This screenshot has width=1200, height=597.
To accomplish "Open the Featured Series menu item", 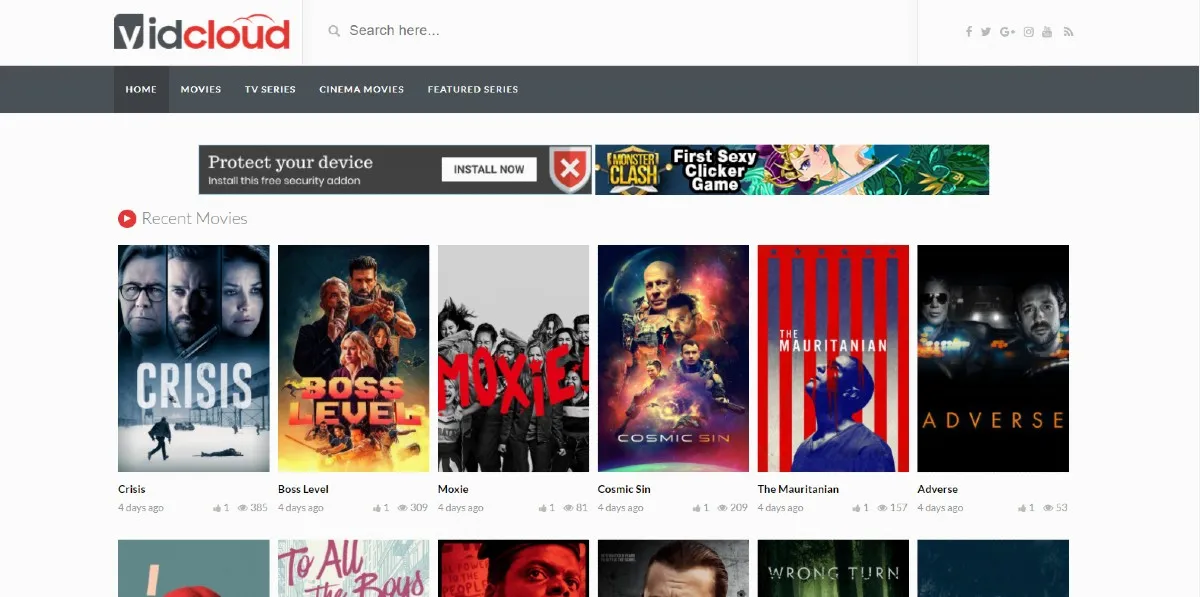I will point(473,89).
